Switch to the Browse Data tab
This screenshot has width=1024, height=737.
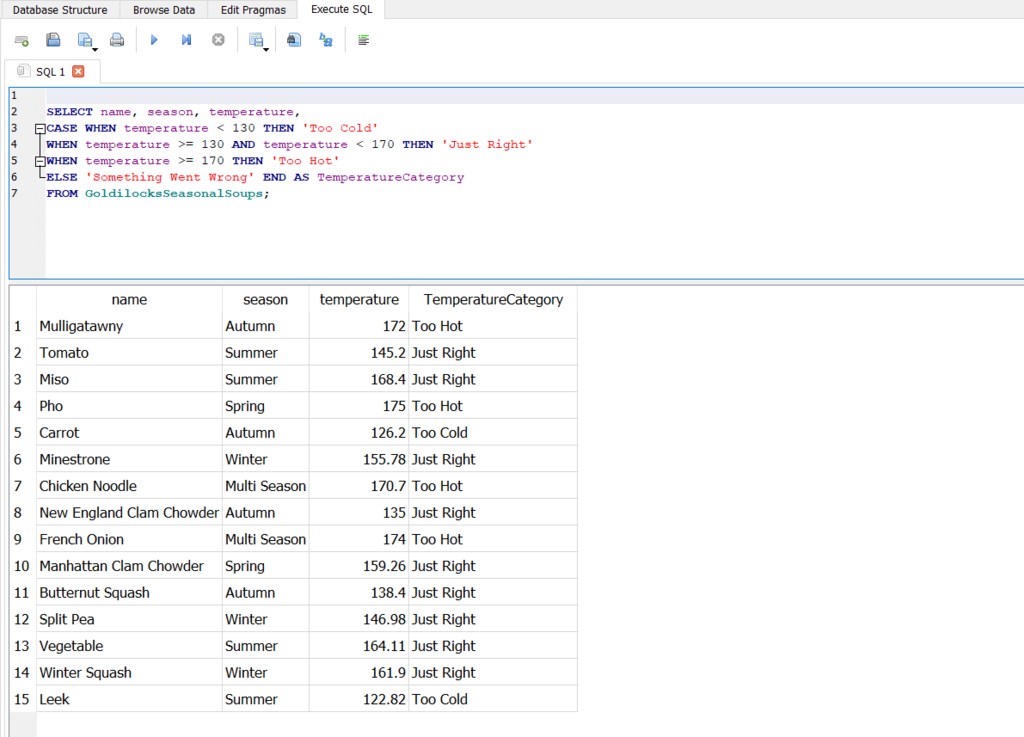[163, 9]
